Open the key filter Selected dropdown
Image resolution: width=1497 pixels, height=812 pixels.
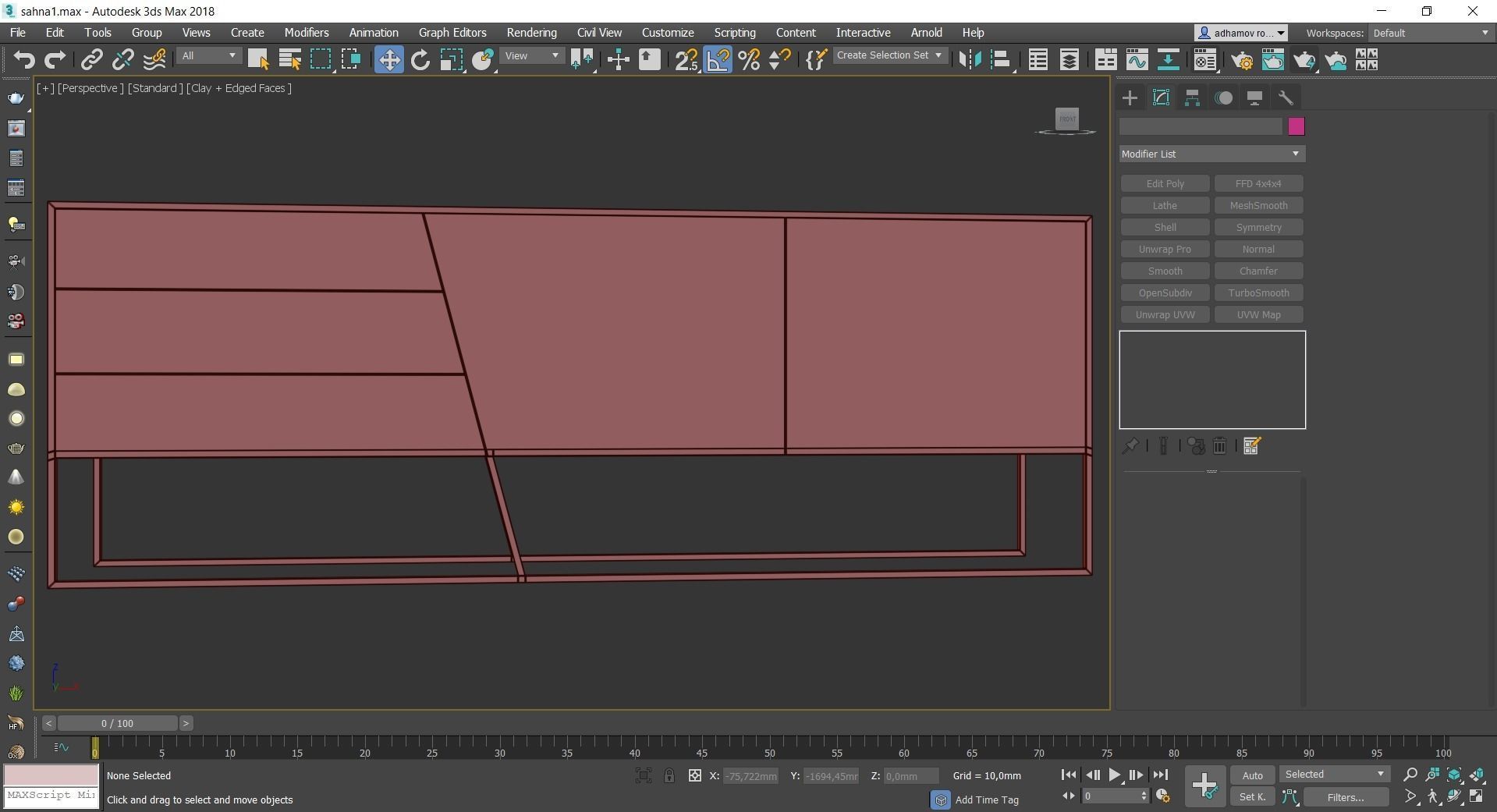[x=1335, y=775]
